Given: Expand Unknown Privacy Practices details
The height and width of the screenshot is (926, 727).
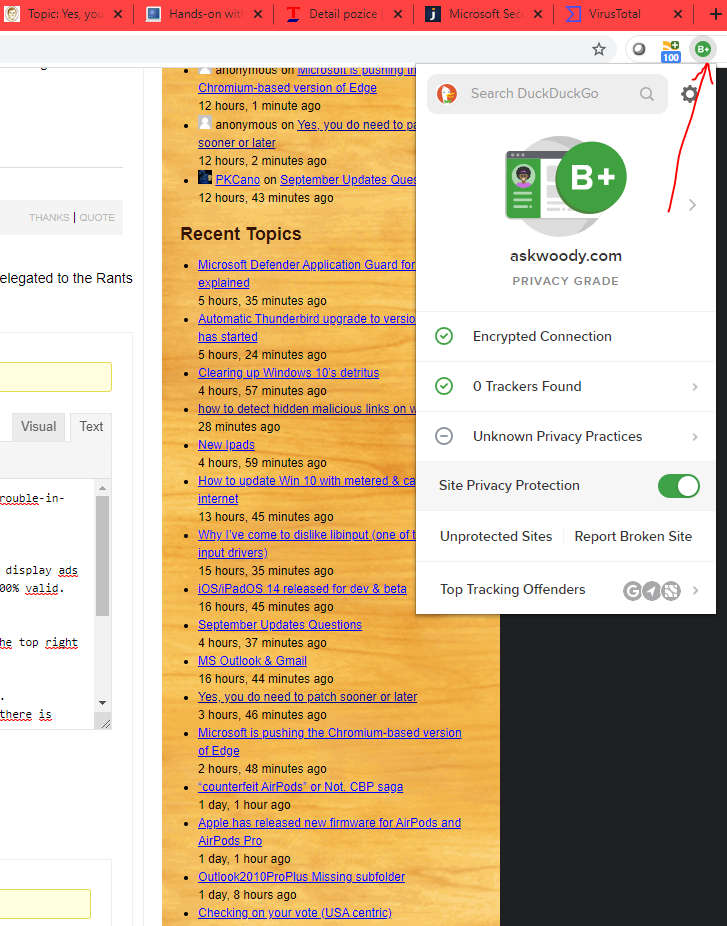Looking at the screenshot, I should (565, 437).
